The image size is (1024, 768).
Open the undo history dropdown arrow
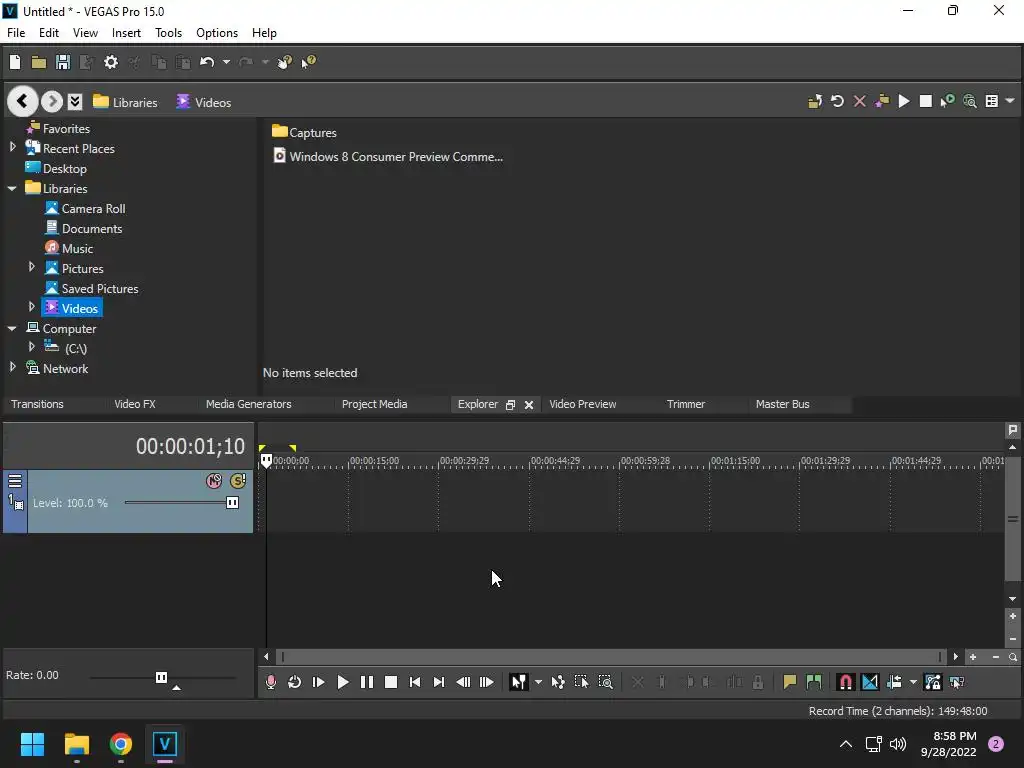[x=226, y=62]
